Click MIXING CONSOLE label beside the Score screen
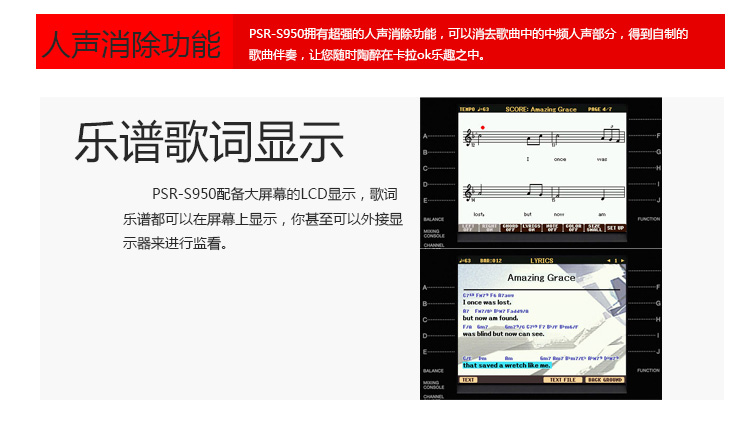 tap(434, 234)
